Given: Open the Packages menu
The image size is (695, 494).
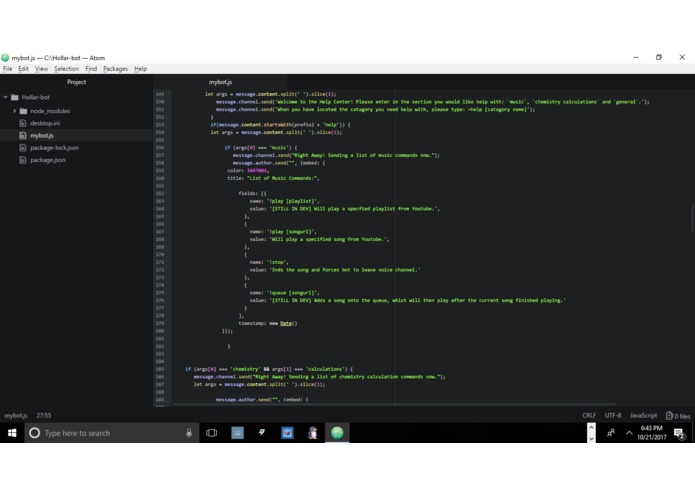Looking at the screenshot, I should 115,69.
